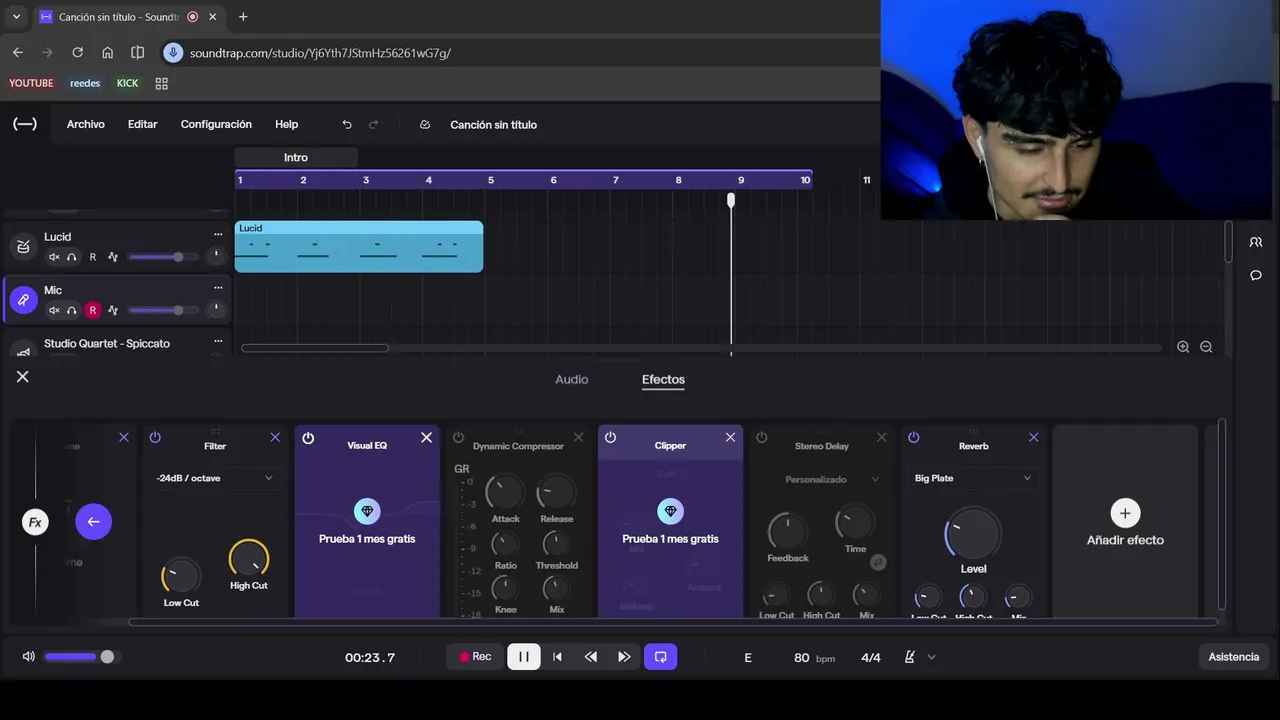1280x720 pixels.
Task: Open the -24dB / octave filter dropdown
Action: tap(215, 478)
